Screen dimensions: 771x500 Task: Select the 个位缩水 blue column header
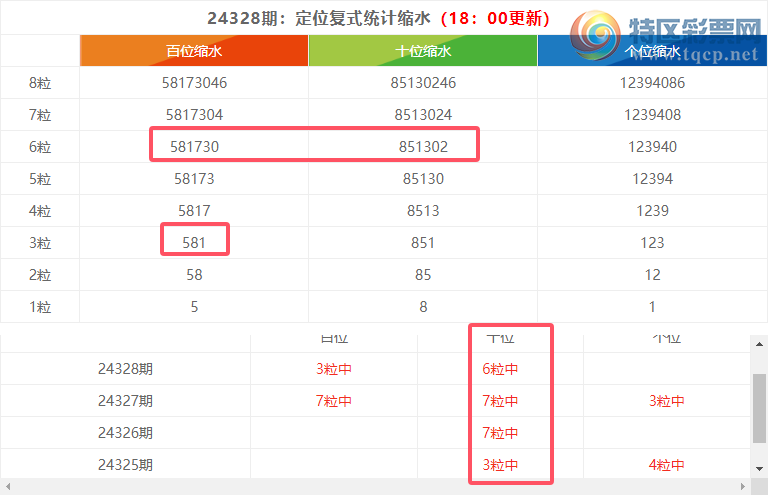tap(652, 51)
